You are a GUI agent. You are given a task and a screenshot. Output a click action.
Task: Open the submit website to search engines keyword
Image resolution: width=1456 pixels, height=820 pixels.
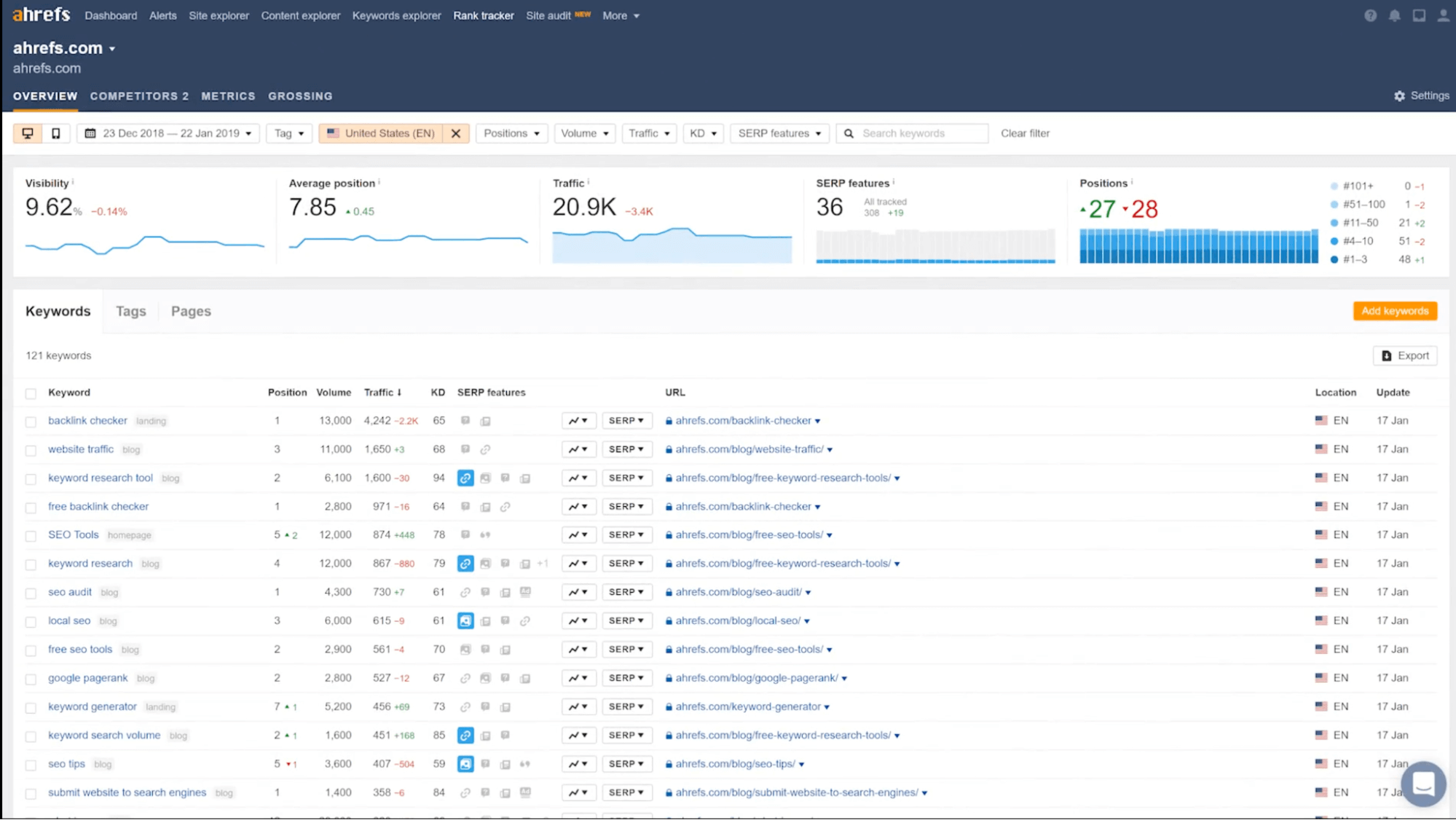pyautogui.click(x=127, y=792)
